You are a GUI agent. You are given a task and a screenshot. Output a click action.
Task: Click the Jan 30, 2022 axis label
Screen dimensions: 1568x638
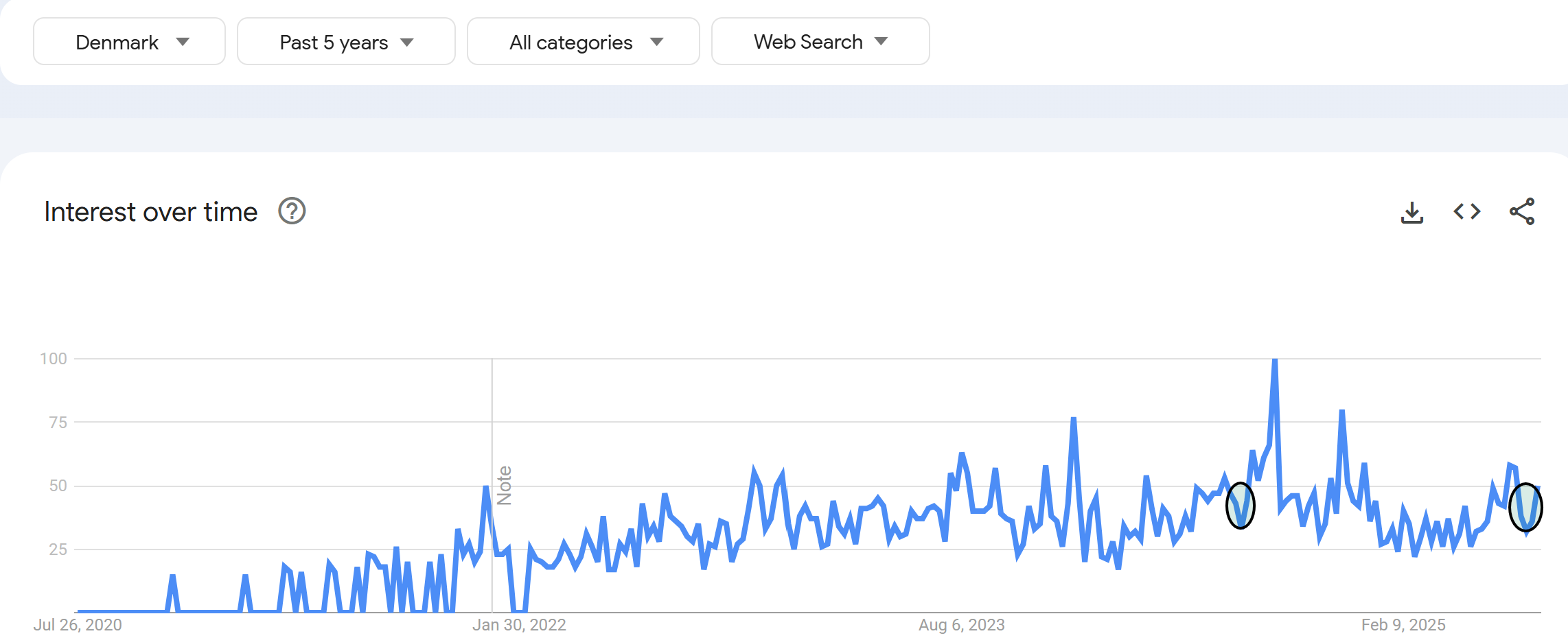pos(519,625)
